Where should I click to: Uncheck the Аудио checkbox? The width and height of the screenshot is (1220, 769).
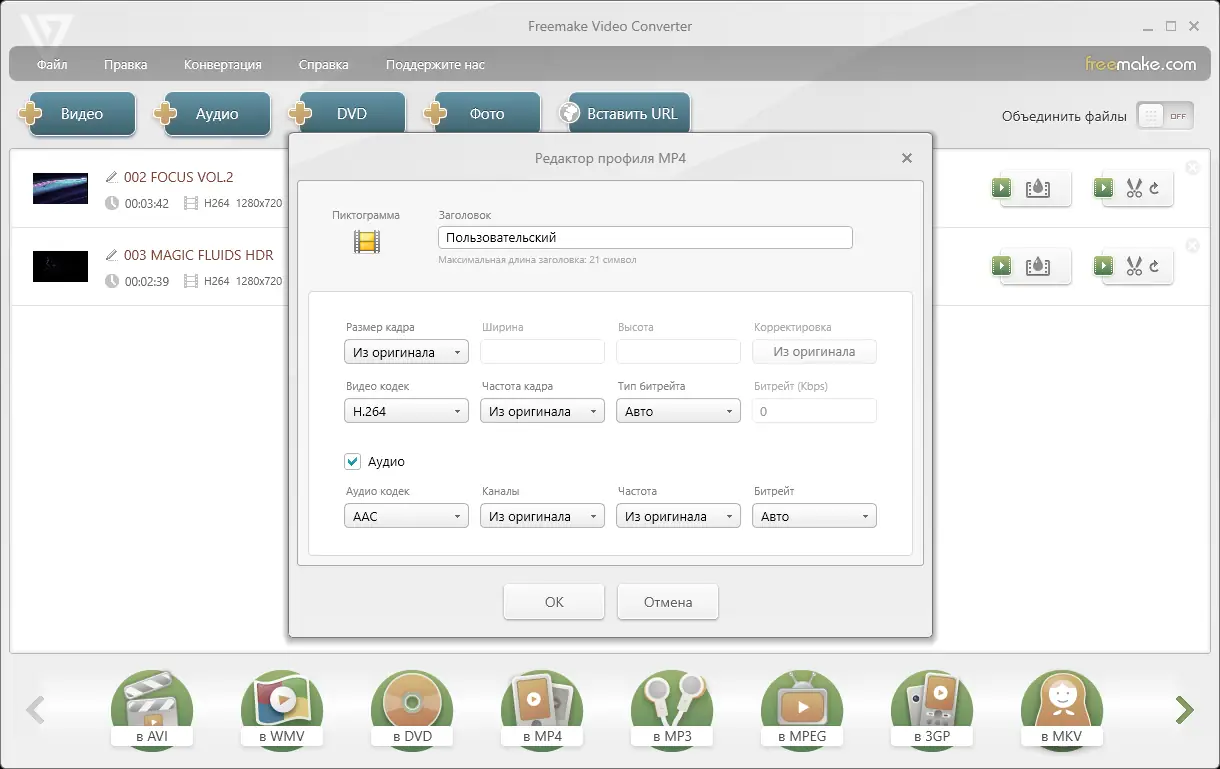click(x=352, y=461)
